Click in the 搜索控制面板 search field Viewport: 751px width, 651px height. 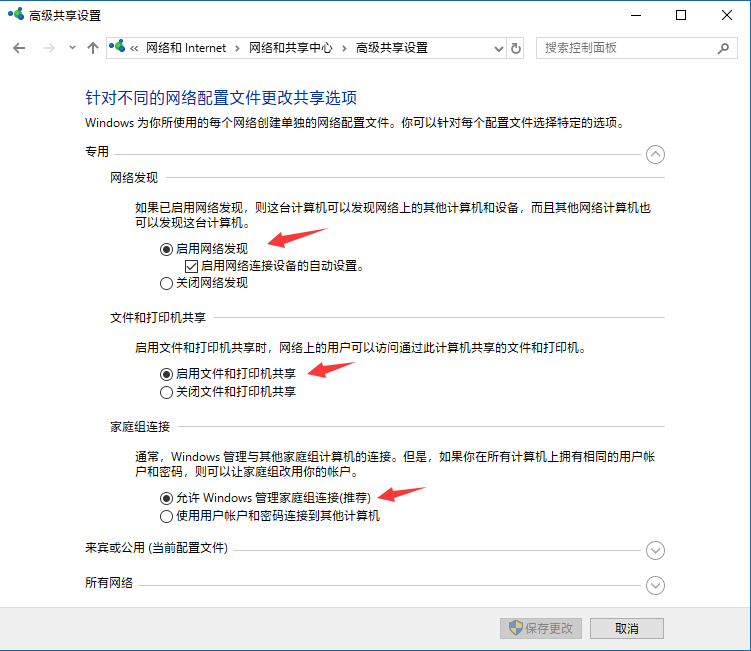pyautogui.click(x=625, y=48)
